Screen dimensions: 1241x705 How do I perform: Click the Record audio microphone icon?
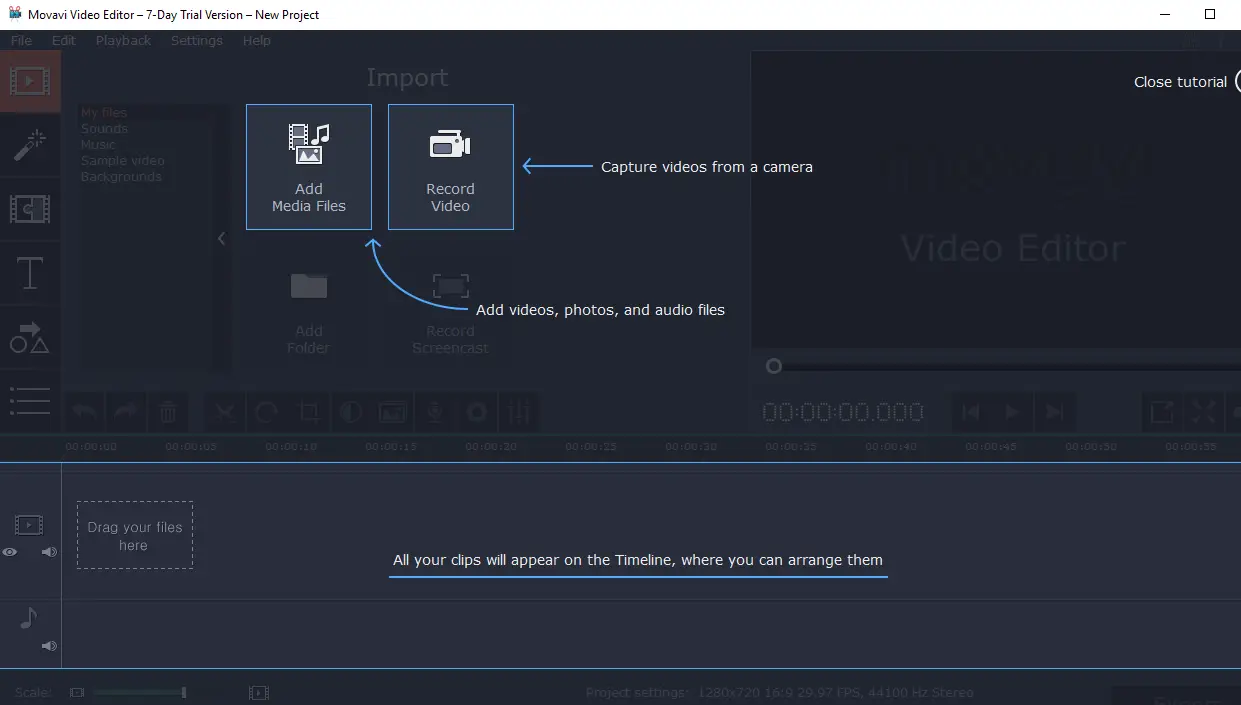[435, 411]
